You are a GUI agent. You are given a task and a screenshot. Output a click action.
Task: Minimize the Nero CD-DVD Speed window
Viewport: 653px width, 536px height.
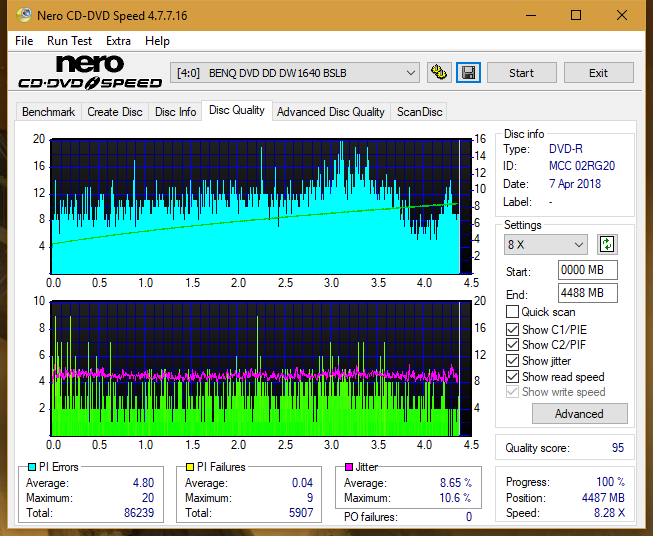(531, 16)
